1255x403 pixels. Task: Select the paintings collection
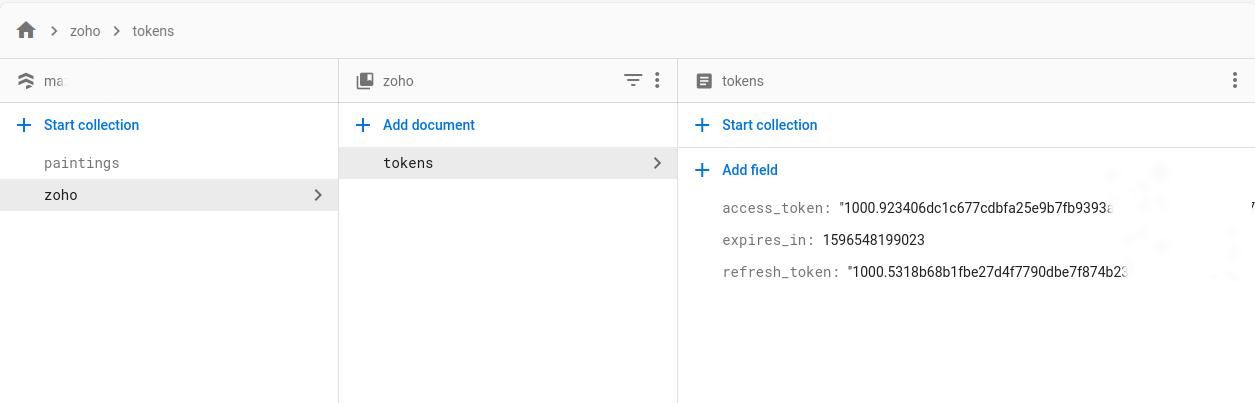click(81, 163)
